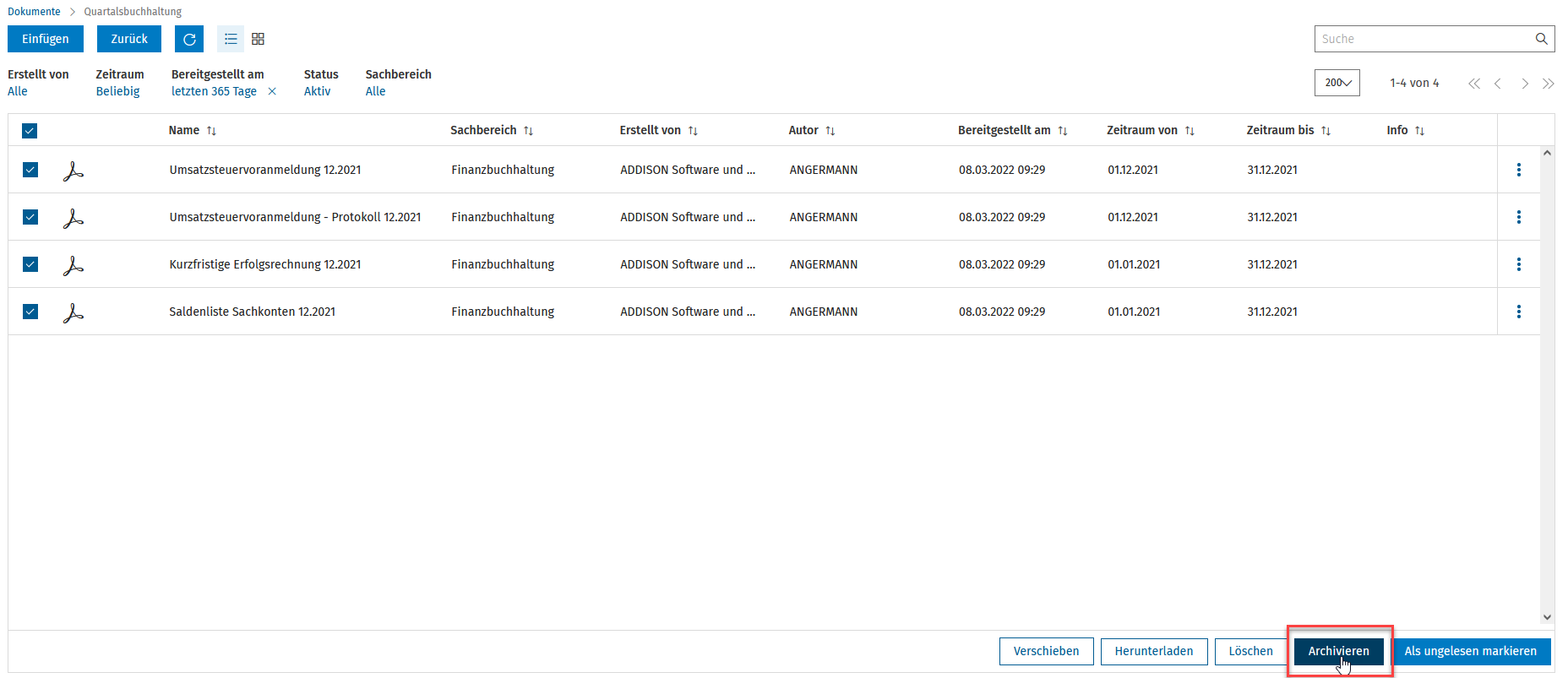The height and width of the screenshot is (678, 1568).
Task: Go to the last page
Action: tap(1549, 84)
